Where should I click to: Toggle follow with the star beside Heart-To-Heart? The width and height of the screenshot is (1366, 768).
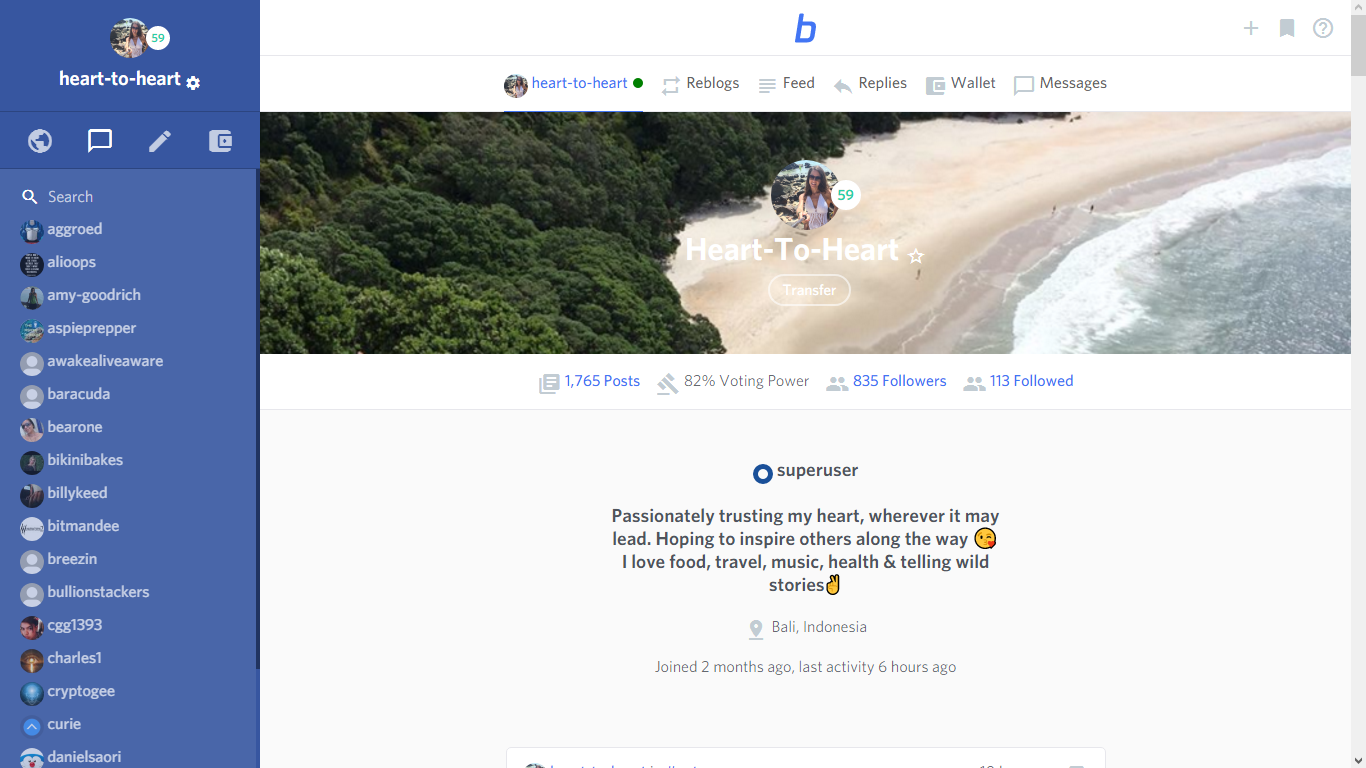[917, 257]
